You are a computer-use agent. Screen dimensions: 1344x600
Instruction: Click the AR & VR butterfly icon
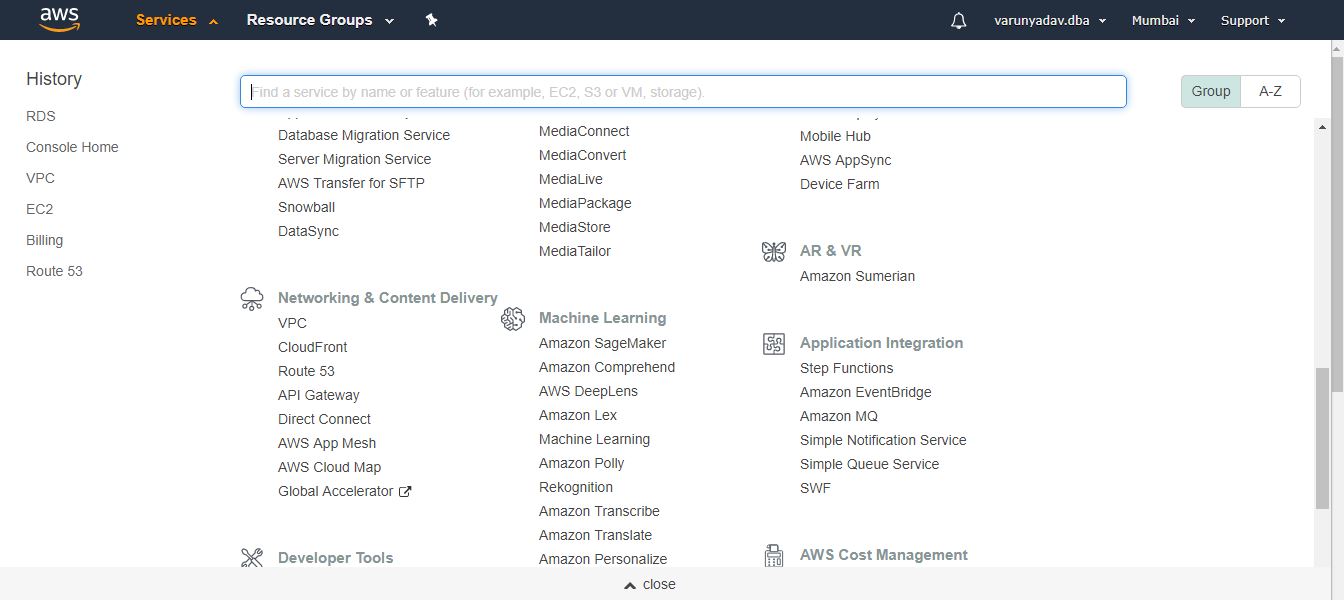[x=774, y=251]
